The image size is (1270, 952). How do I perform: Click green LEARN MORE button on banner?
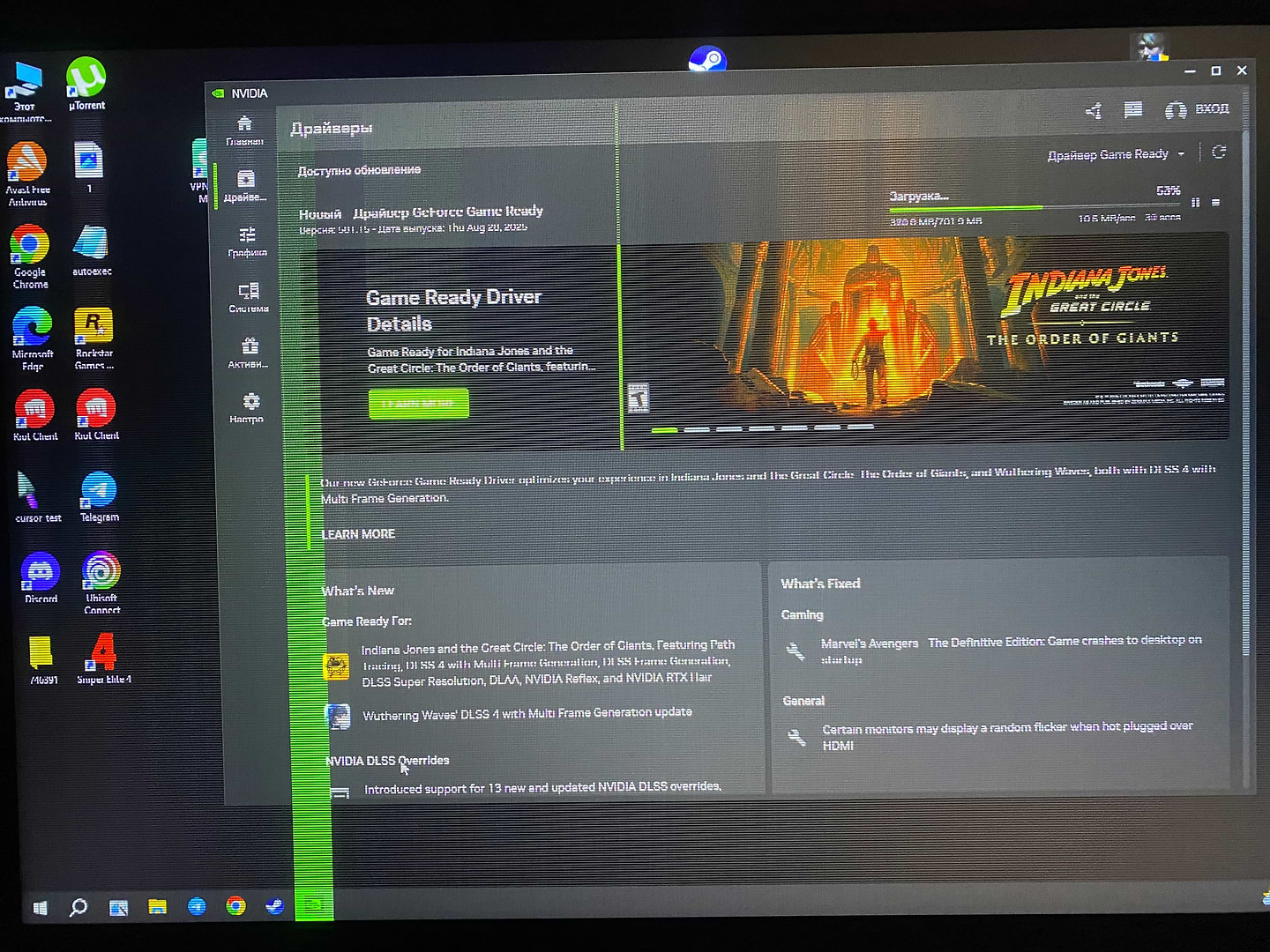point(419,403)
